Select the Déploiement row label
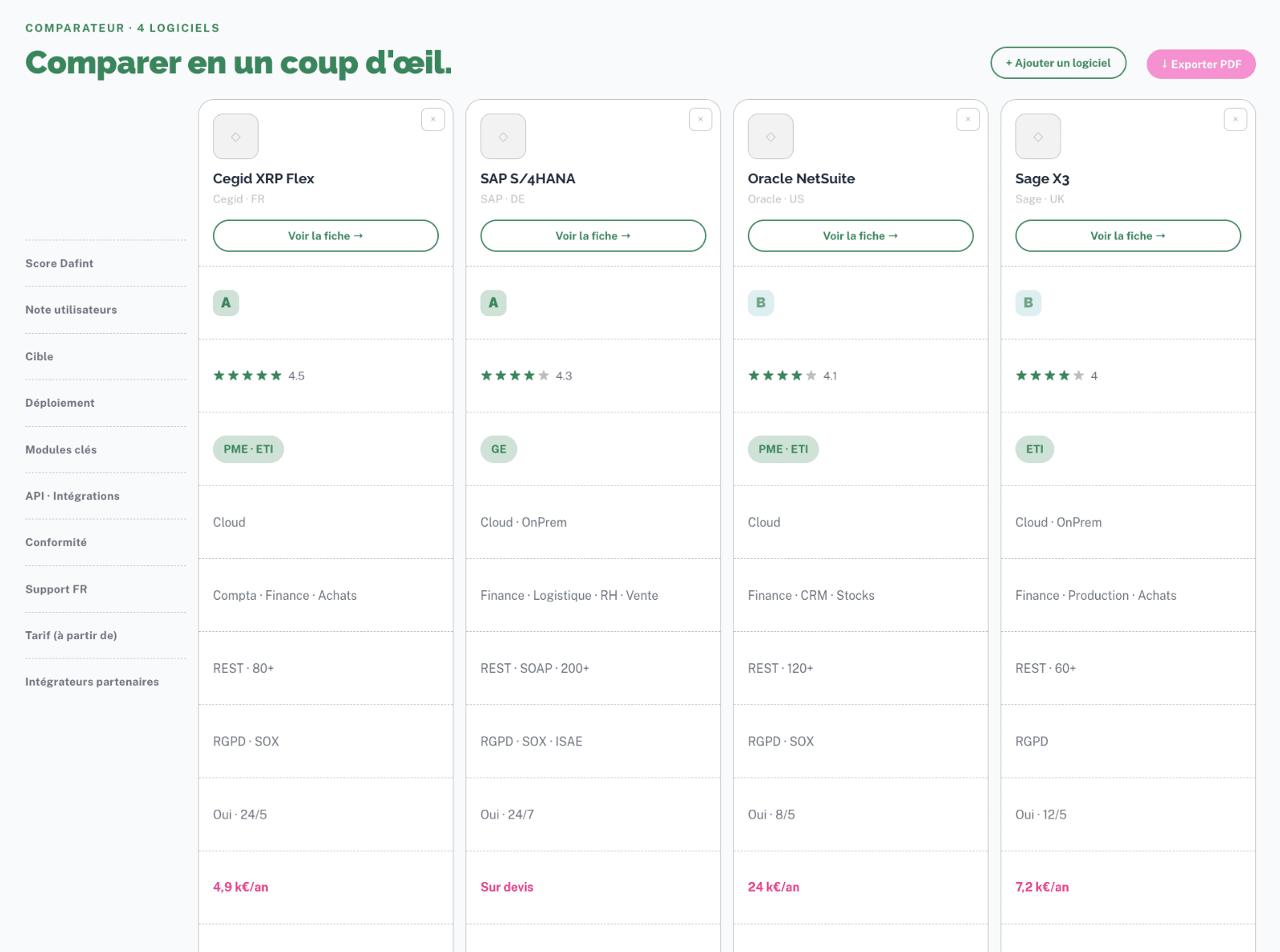This screenshot has width=1280, height=952. [60, 403]
